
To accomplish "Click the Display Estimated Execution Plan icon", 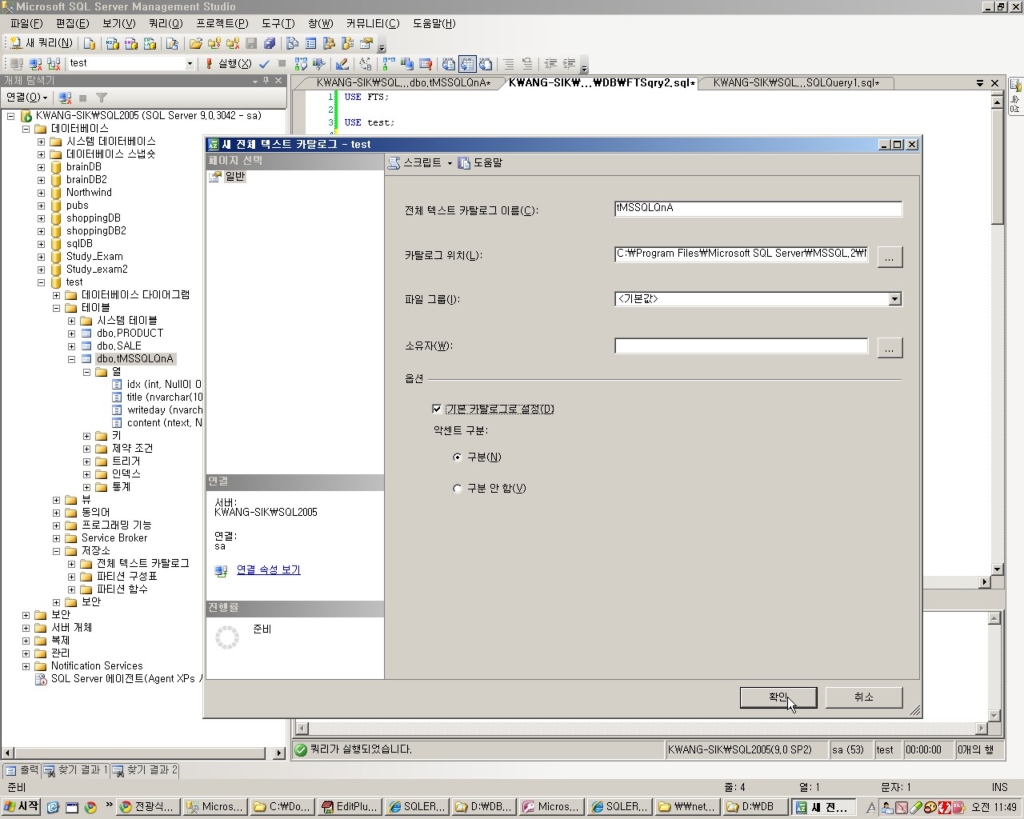I will 300,63.
